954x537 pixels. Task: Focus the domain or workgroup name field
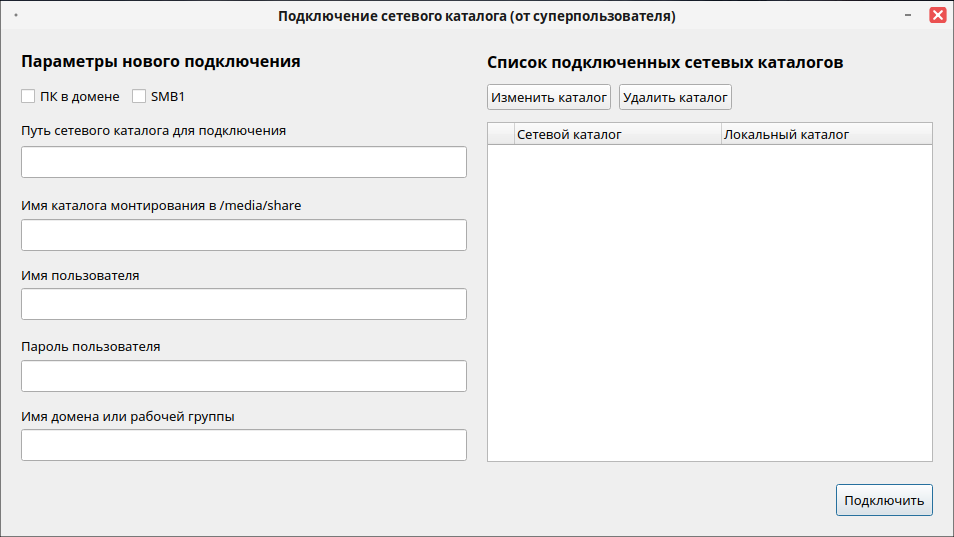[243, 445]
